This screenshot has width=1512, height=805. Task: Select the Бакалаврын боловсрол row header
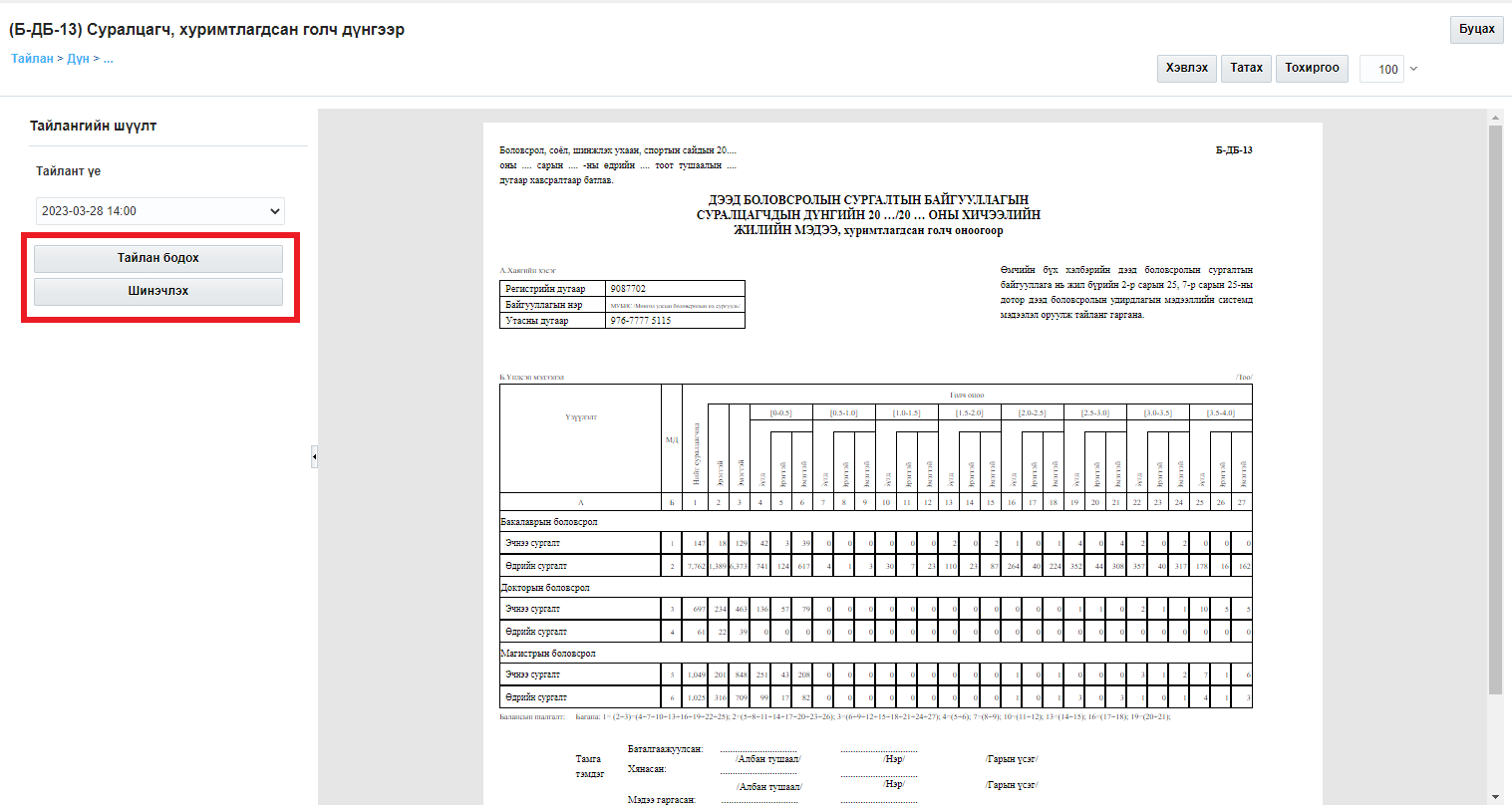click(x=549, y=522)
